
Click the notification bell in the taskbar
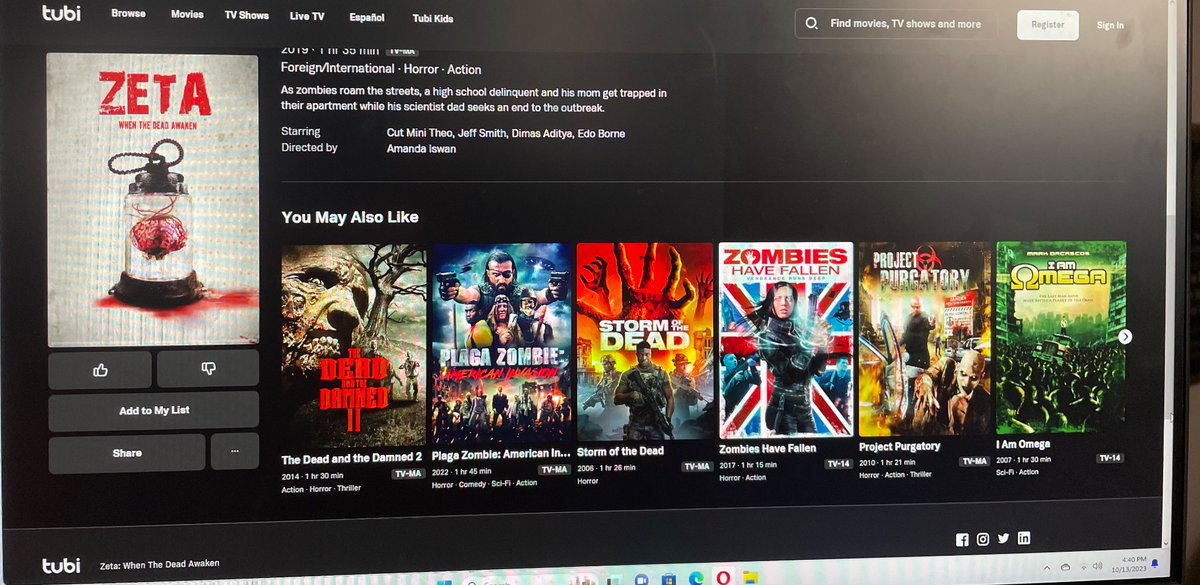1154,565
